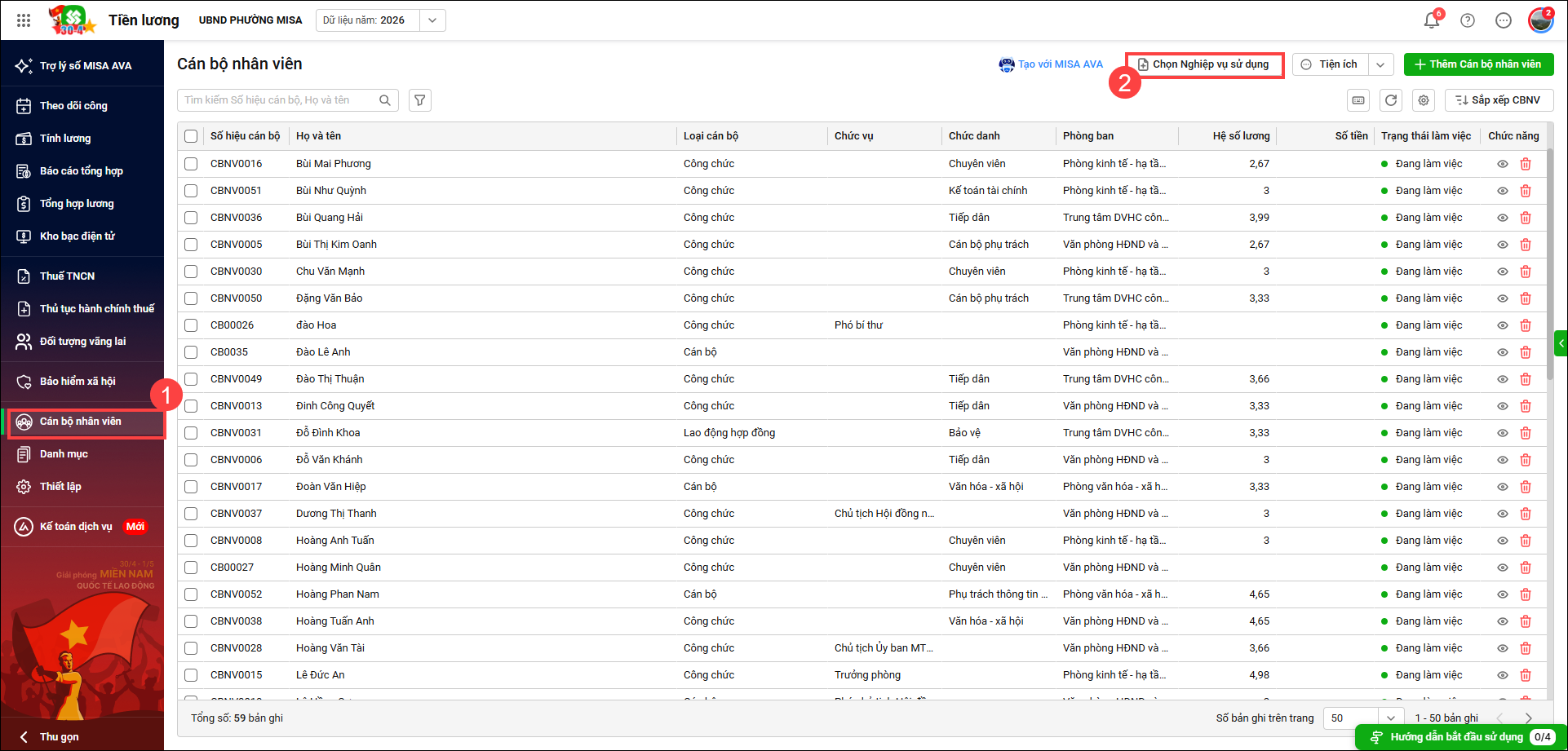The width and height of the screenshot is (1568, 751).
Task: Tick checkbox for CBNV0036
Action: coord(191,218)
